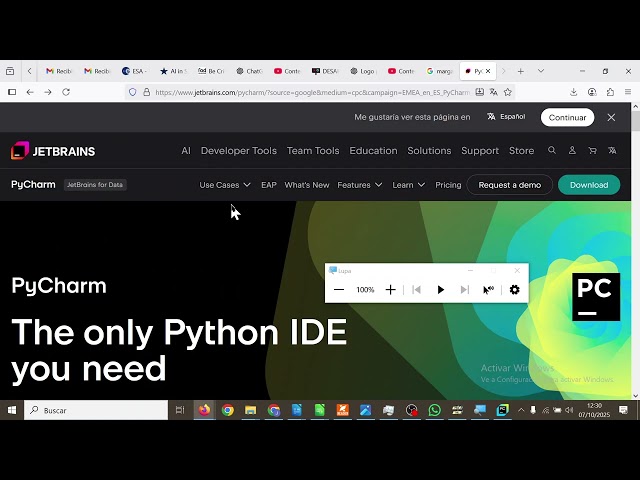Open the shopping cart icon
640x480 pixels.
point(592,151)
